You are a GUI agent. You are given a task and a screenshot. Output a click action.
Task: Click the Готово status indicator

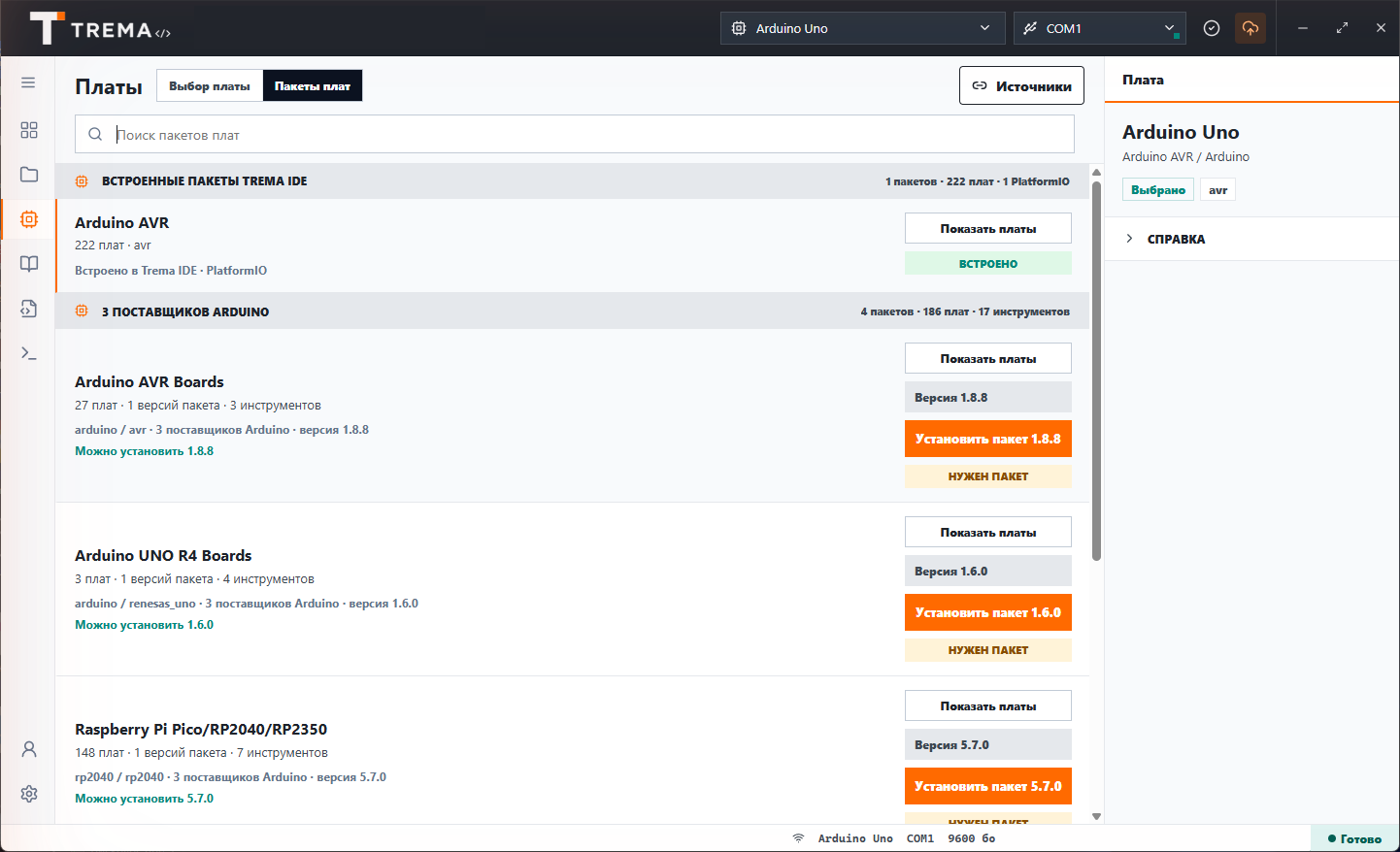[x=1355, y=838]
